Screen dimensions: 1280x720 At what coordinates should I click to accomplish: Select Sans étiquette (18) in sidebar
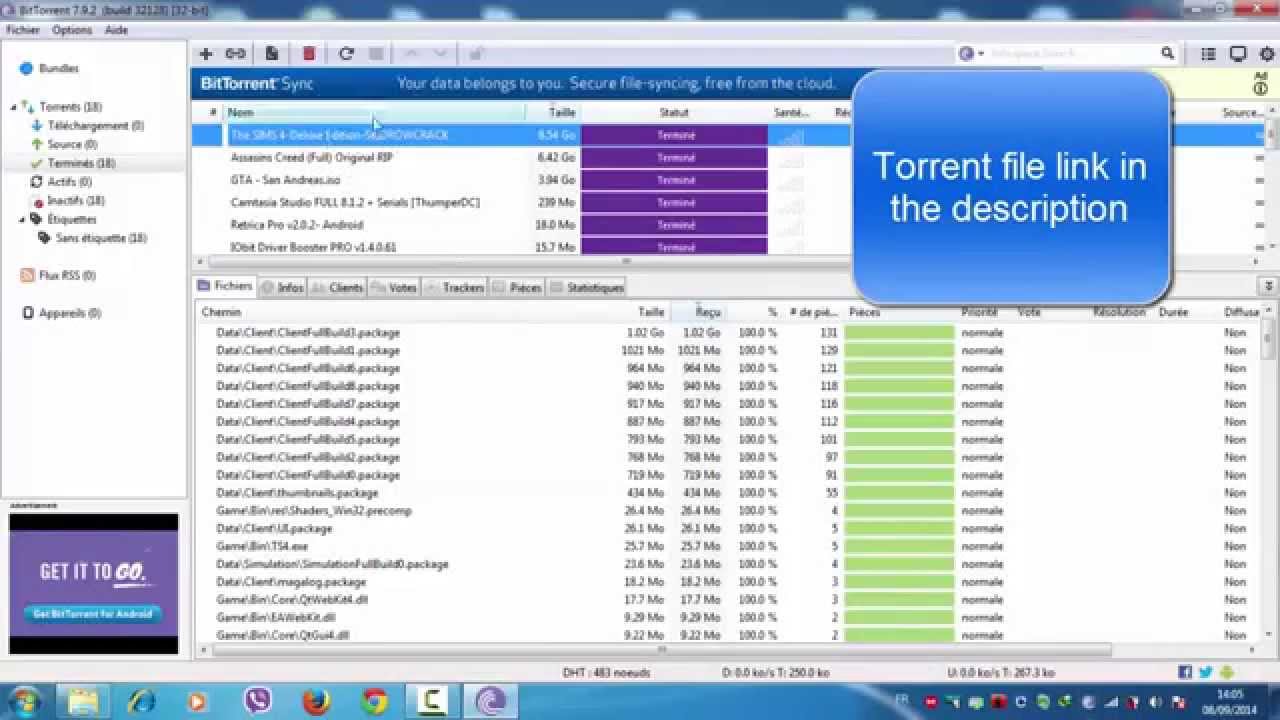101,238
